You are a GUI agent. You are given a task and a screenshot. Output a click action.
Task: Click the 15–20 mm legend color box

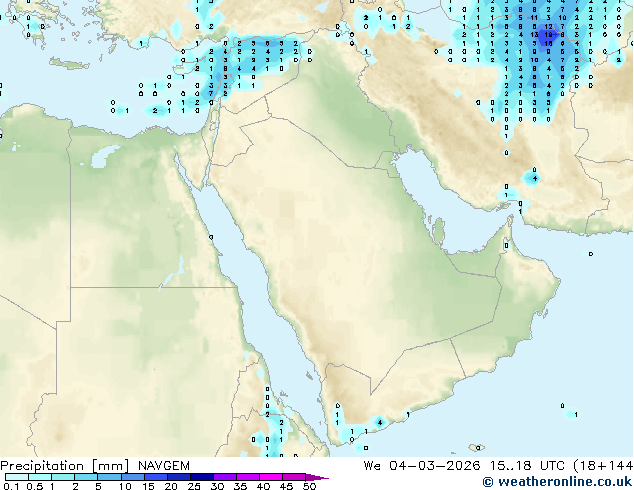(x=155, y=477)
